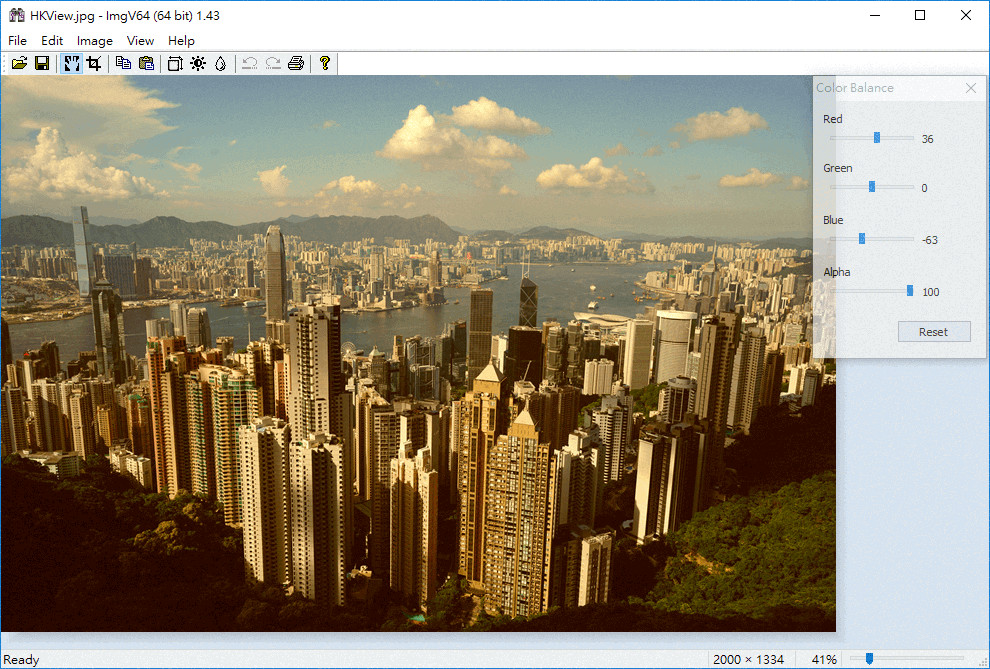
Task: Open the resize image tool
Action: point(175,63)
